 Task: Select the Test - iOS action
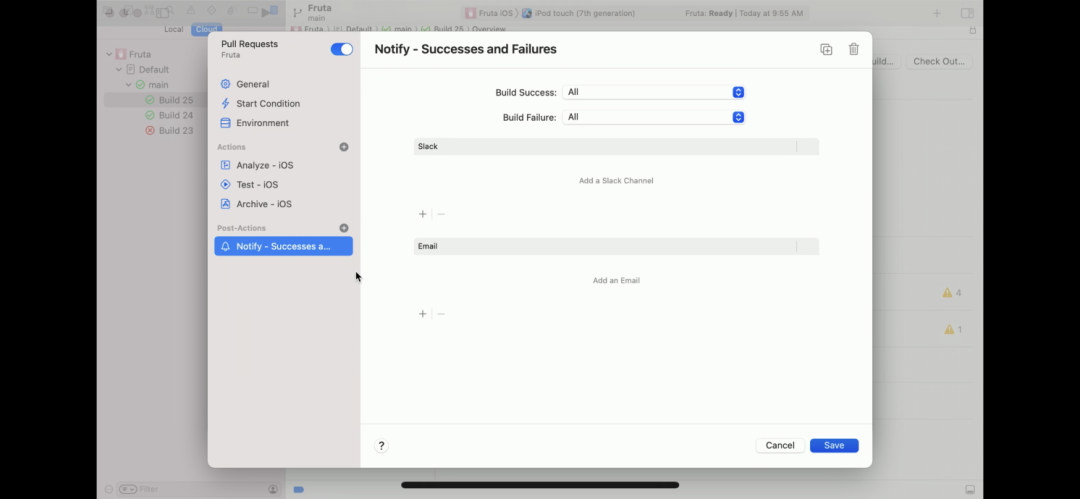click(x=283, y=185)
